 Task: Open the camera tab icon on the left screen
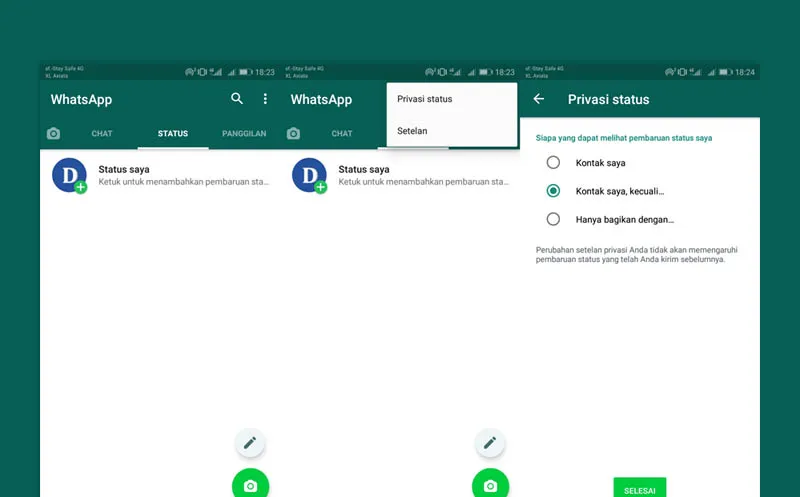(53, 133)
